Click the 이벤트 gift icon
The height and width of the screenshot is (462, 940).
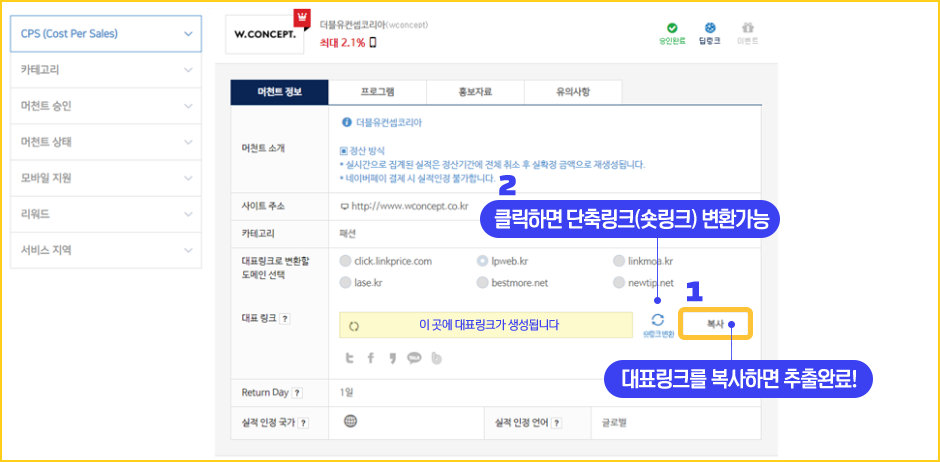coord(748,28)
